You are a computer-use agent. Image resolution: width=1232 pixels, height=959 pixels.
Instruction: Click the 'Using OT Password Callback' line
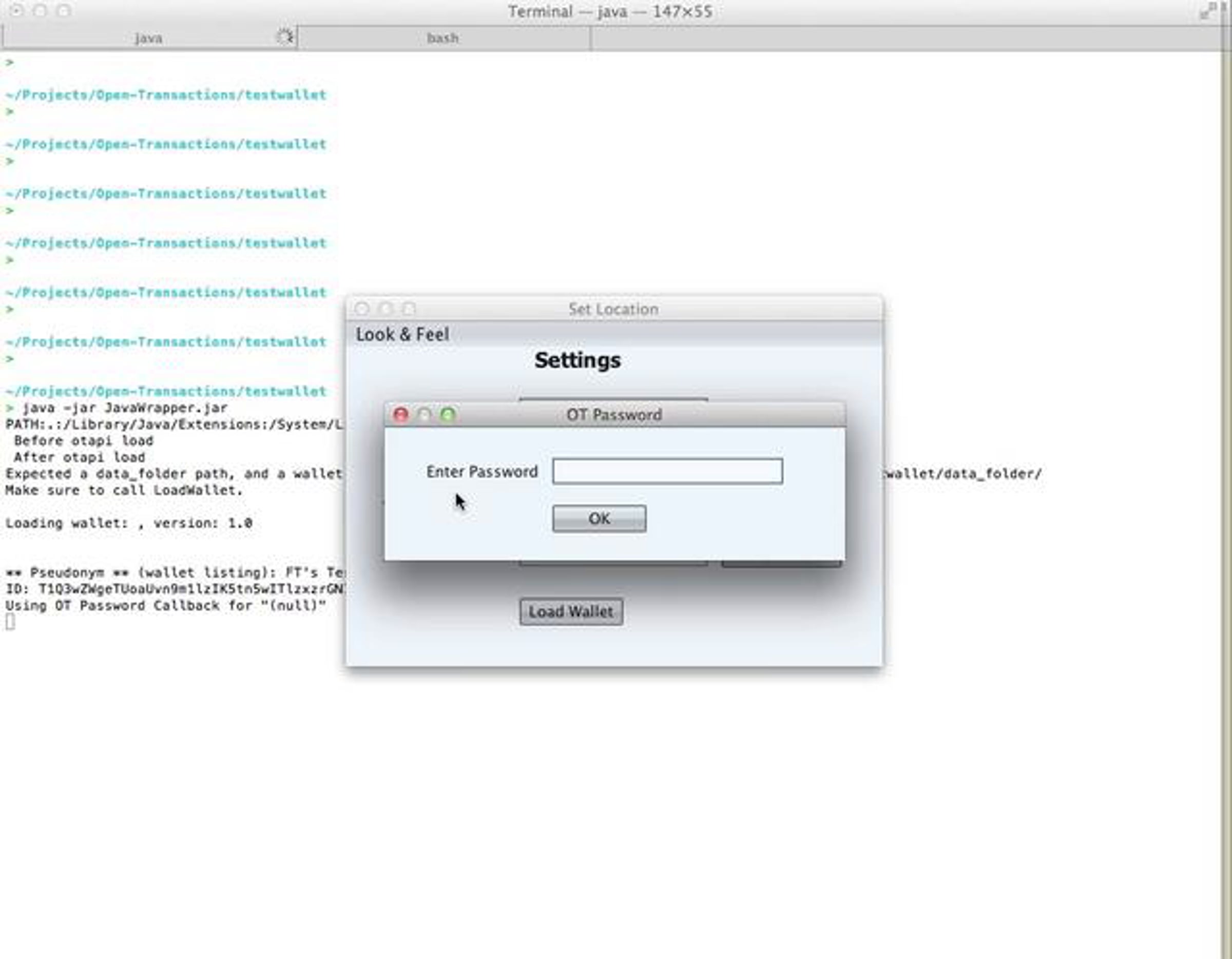(x=166, y=606)
